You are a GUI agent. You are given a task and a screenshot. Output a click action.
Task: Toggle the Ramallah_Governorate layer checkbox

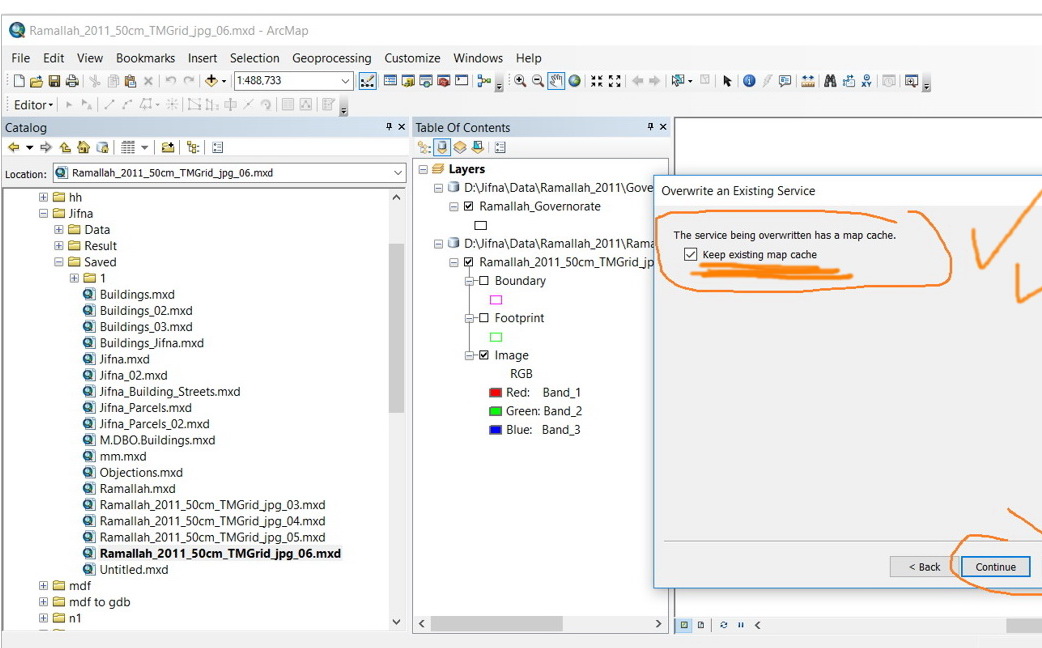[x=469, y=206]
